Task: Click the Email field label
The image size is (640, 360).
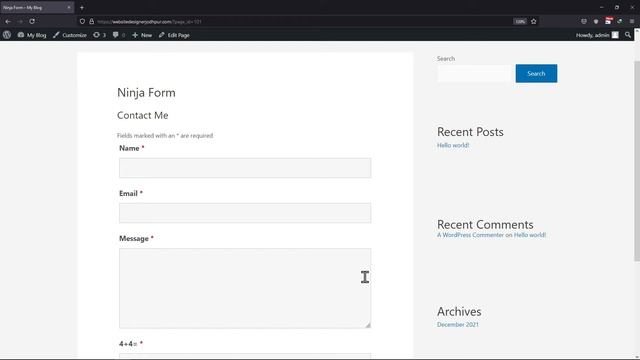Action: point(128,193)
